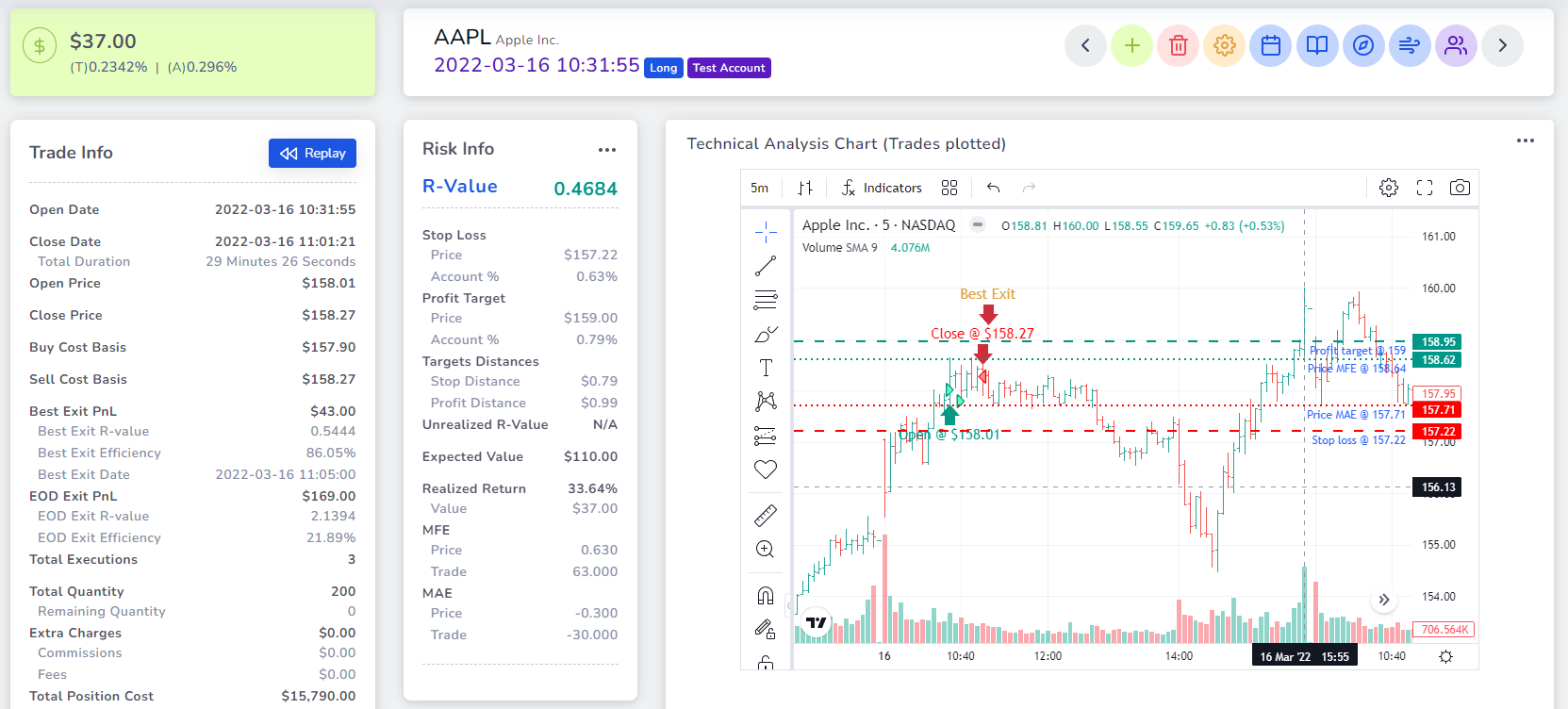Open indicator templates grid menu

click(x=949, y=188)
